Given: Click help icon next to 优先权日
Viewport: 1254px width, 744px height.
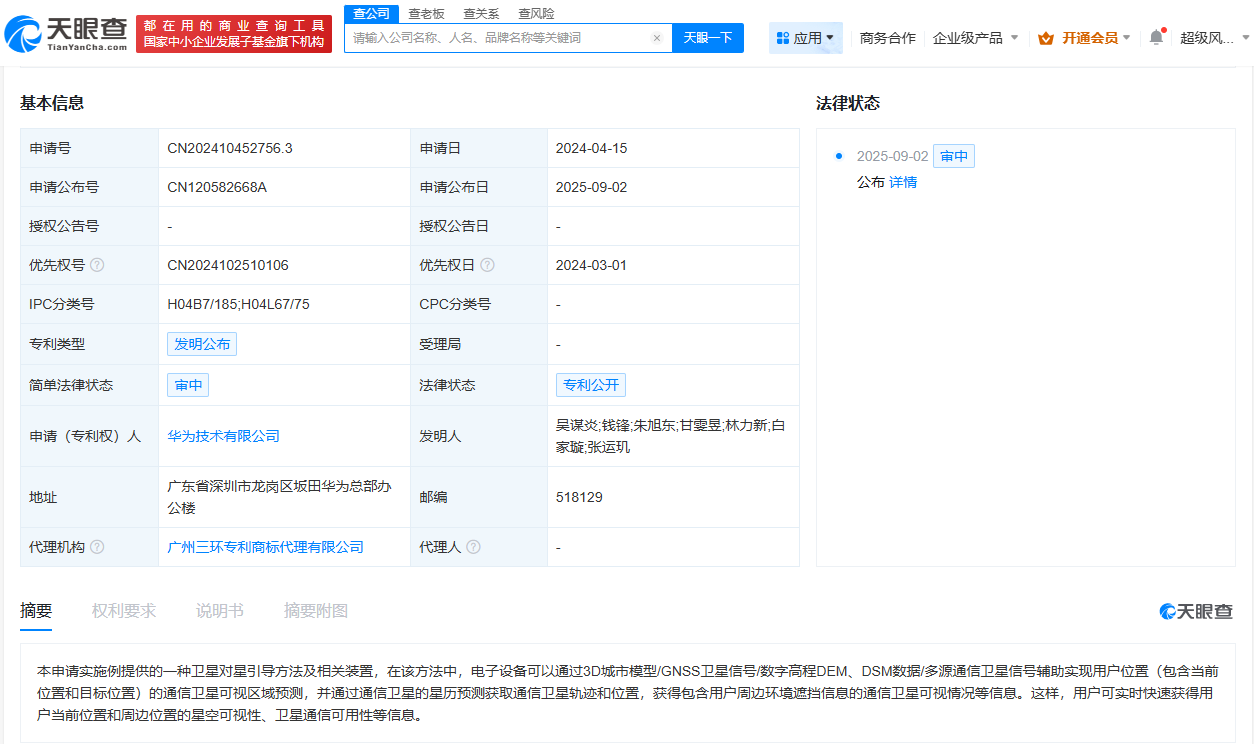Looking at the screenshot, I should 487,265.
